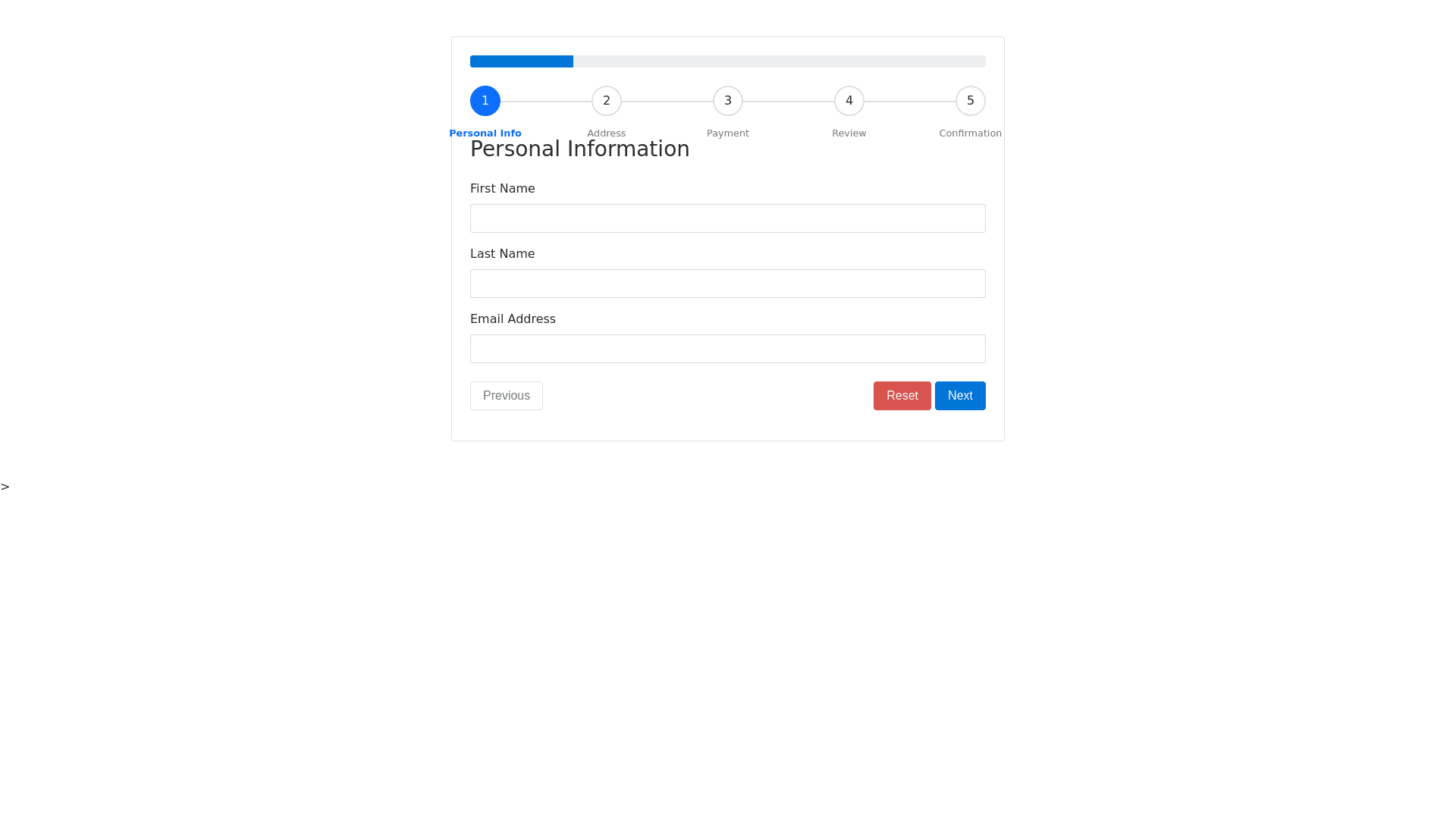
Task: Click the Previous button
Action: pos(507,396)
